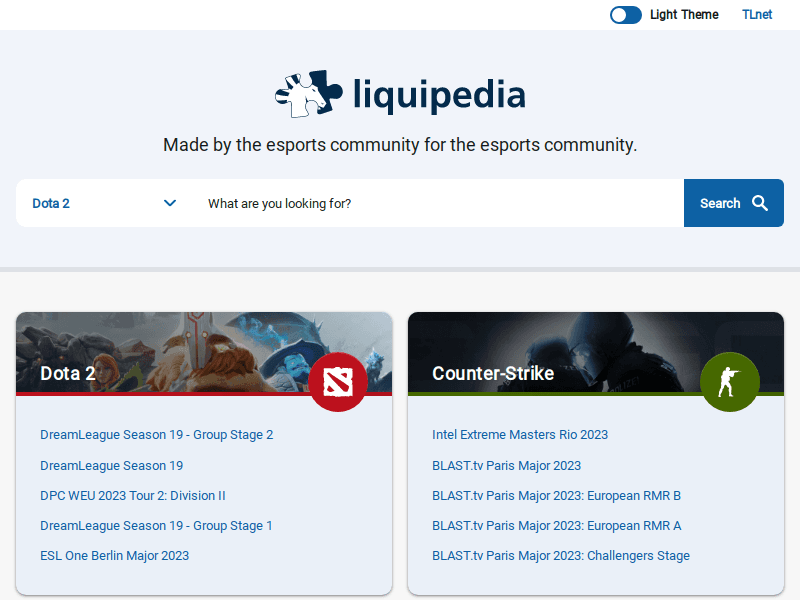This screenshot has width=800, height=600.
Task: Click the Dota 2 card title text
Action: pyautogui.click(x=68, y=373)
